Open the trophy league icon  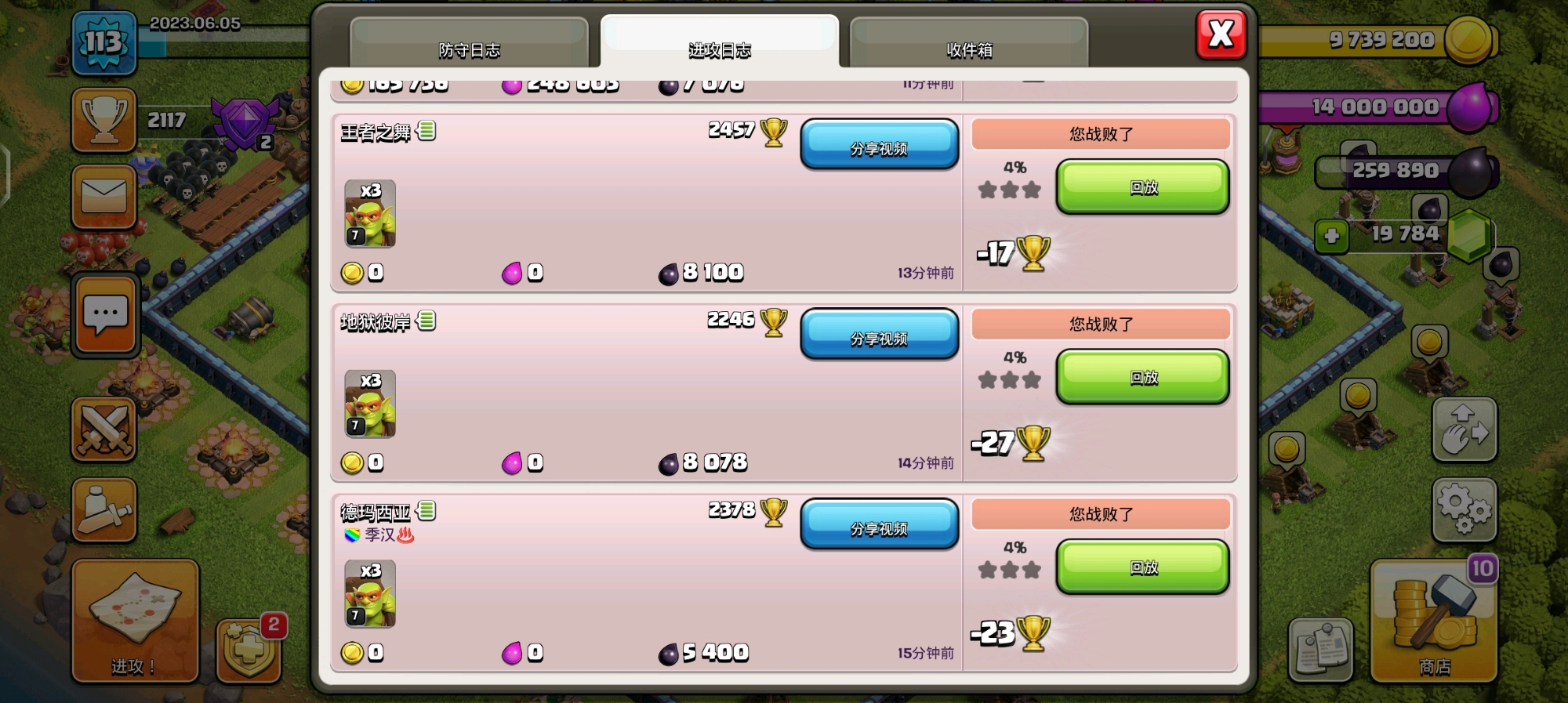104,120
